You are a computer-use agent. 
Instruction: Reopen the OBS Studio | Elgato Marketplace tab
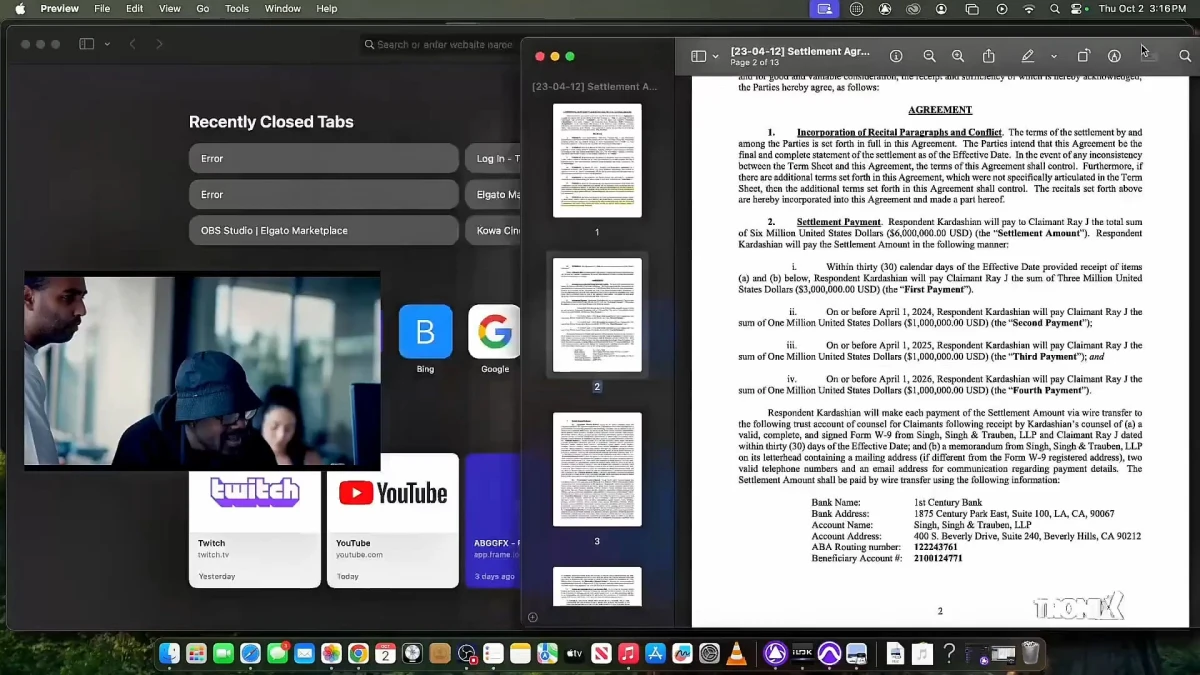pyautogui.click(x=323, y=230)
